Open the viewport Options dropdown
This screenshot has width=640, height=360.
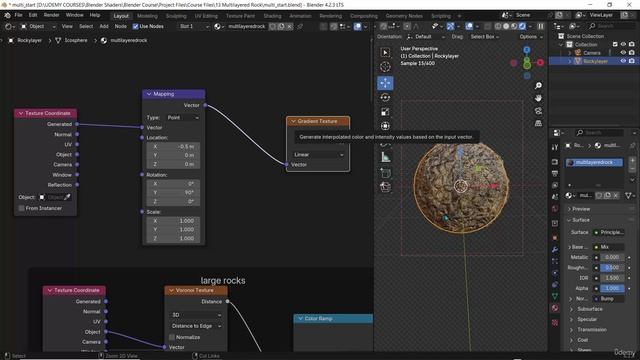[531, 37]
